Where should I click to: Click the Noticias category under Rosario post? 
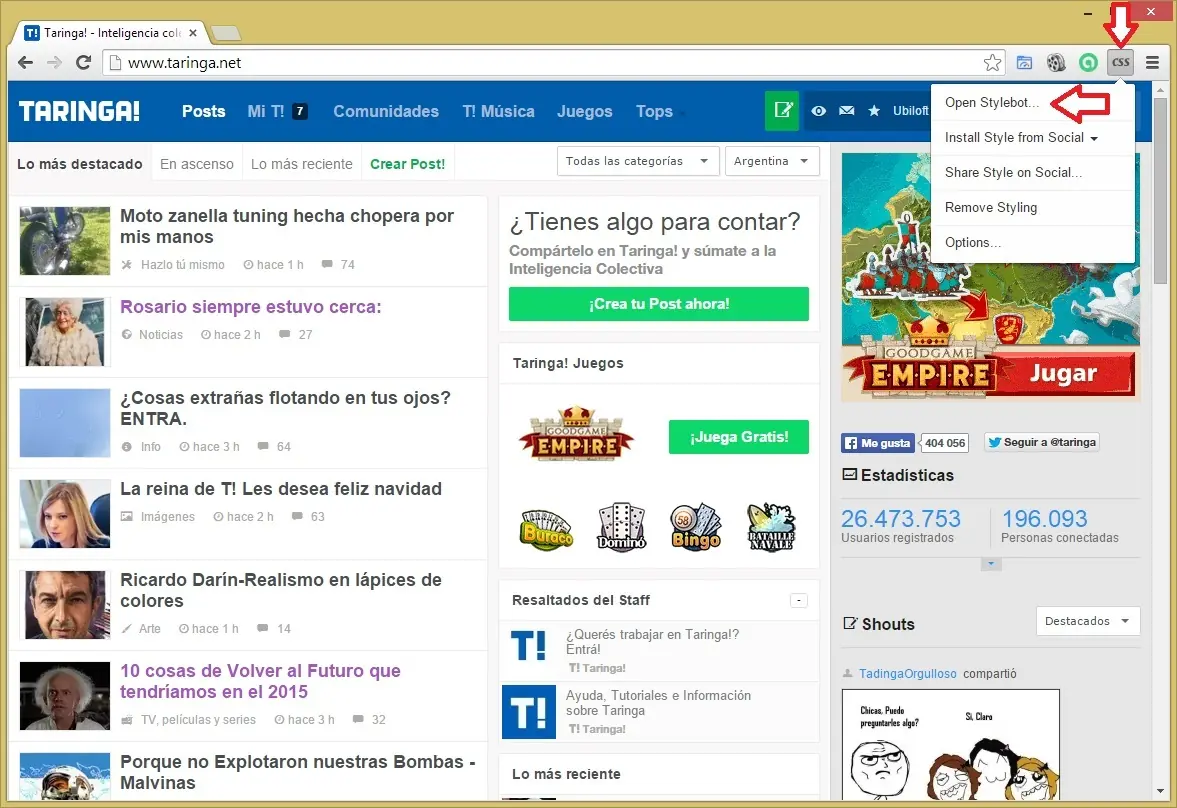click(x=161, y=335)
